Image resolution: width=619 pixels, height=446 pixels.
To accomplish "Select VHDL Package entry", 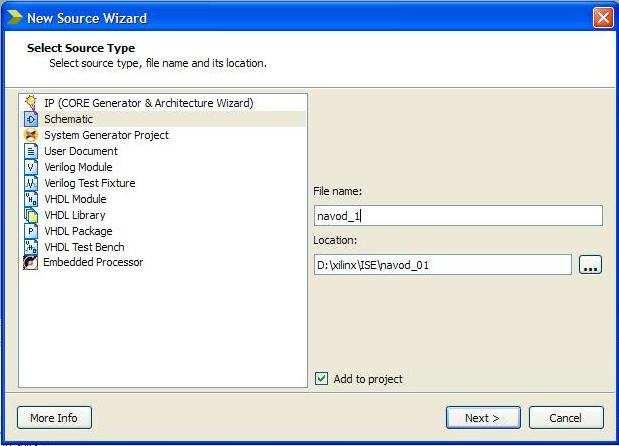I will (x=78, y=231).
